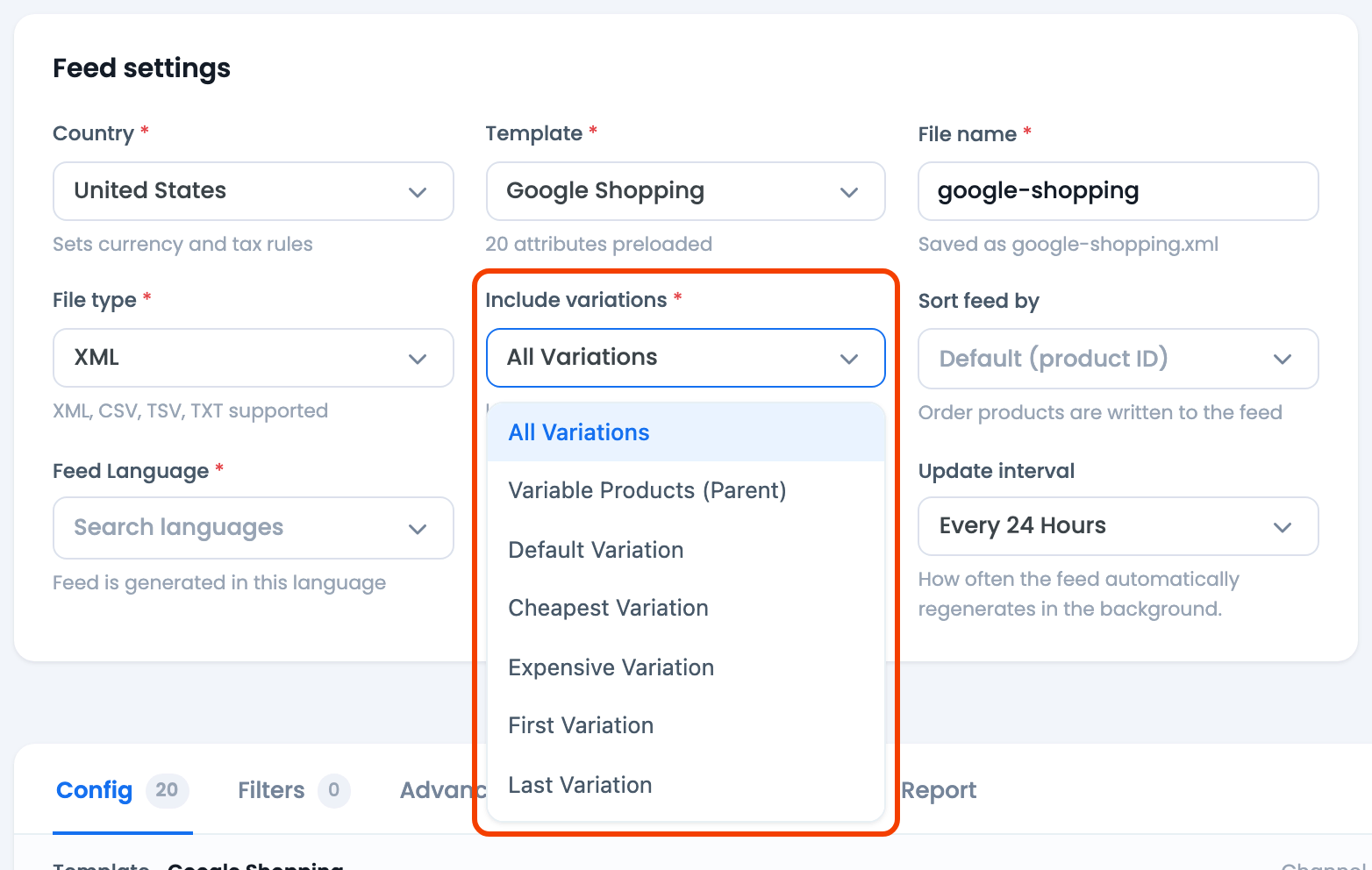Select the Expensive Variation option
Viewport: 1372px width, 870px height.
(686, 667)
